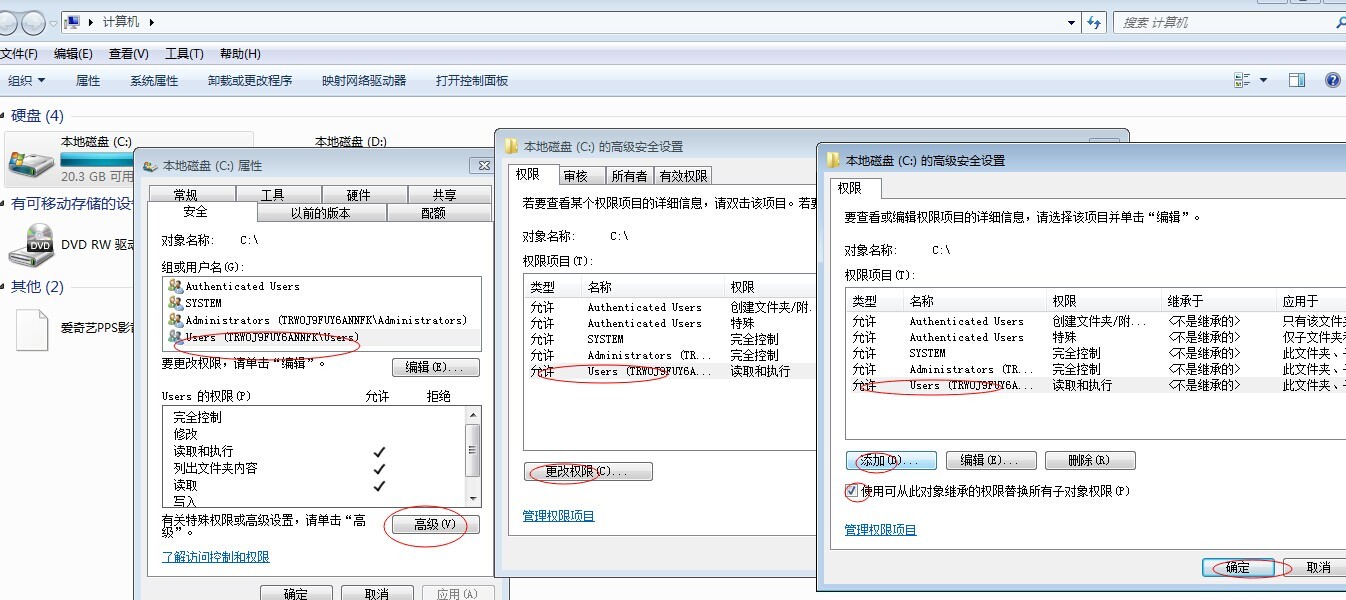This screenshot has height=600, width=1346.
Task: Toggle the replace child object permissions checkbox
Action: coord(852,491)
